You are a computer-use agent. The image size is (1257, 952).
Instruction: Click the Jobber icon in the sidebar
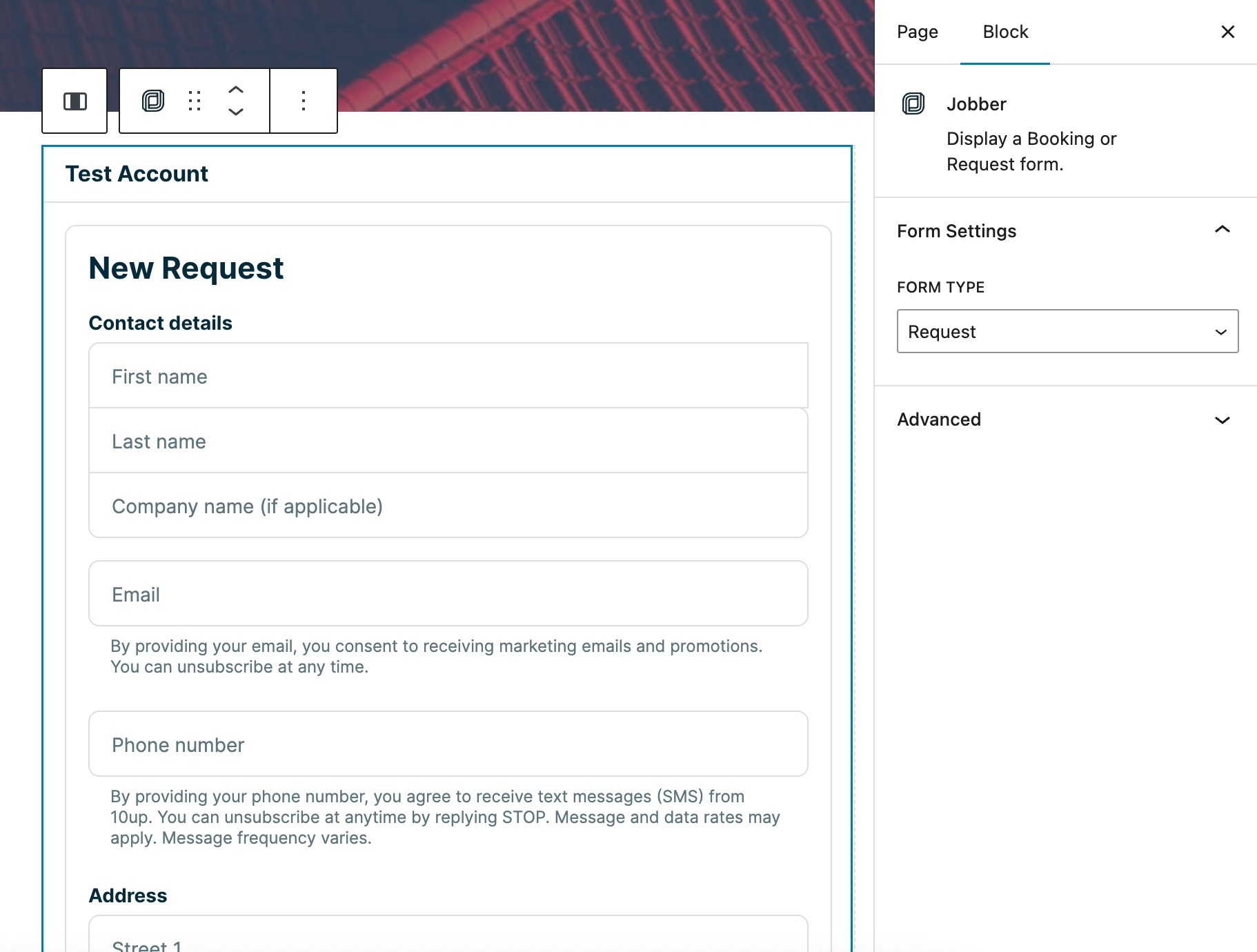point(914,103)
